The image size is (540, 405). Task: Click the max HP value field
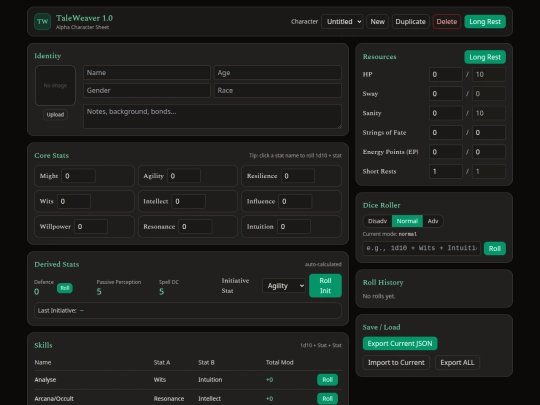(x=489, y=74)
